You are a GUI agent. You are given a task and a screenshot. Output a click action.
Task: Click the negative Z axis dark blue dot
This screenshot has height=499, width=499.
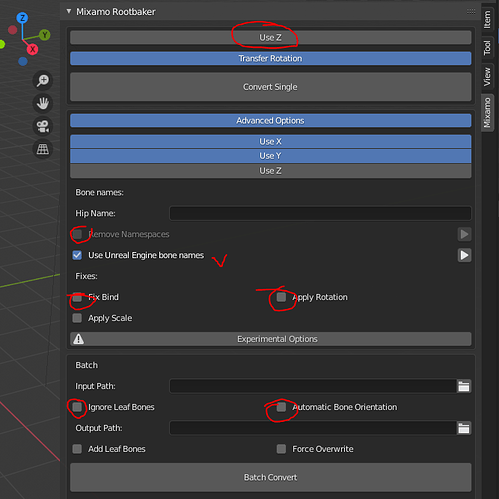(x=23, y=61)
